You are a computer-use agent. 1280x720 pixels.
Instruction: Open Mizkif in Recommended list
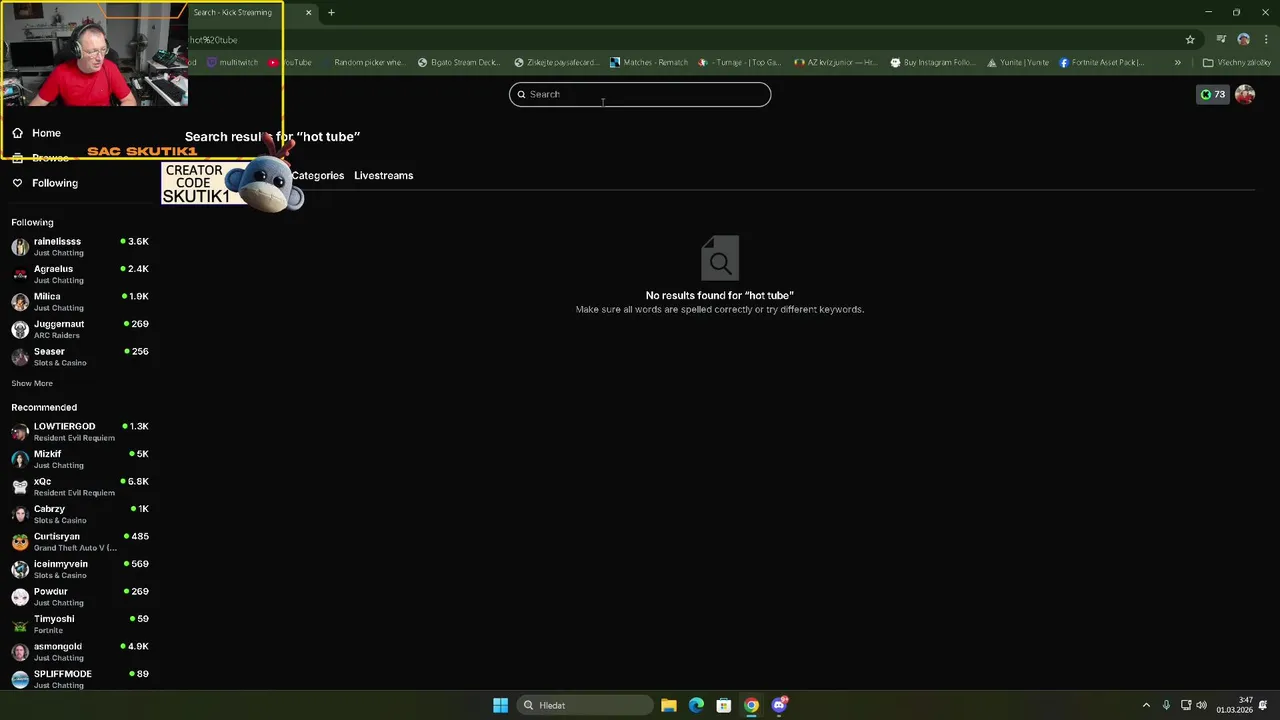(80, 459)
